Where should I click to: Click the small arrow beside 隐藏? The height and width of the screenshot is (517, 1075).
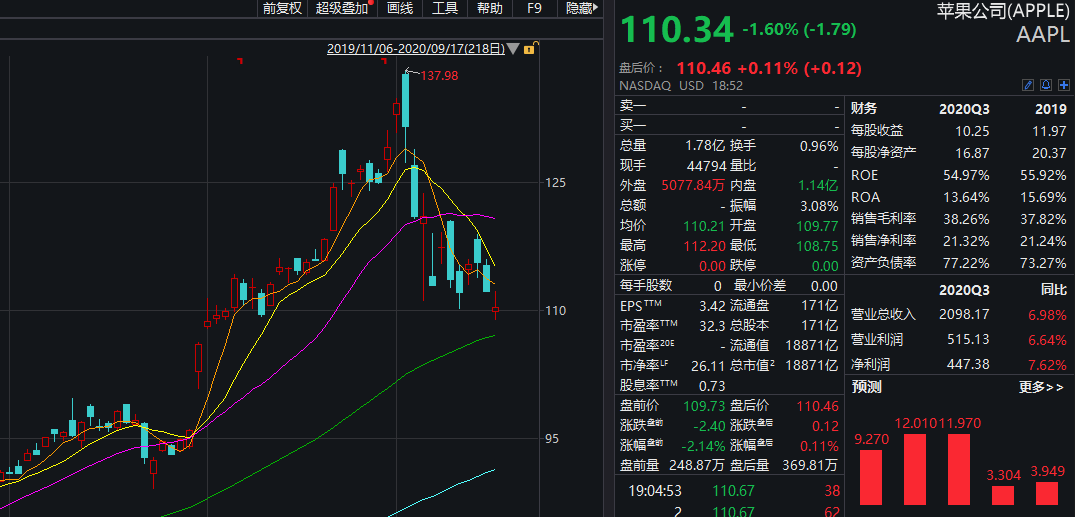[x=595, y=8]
